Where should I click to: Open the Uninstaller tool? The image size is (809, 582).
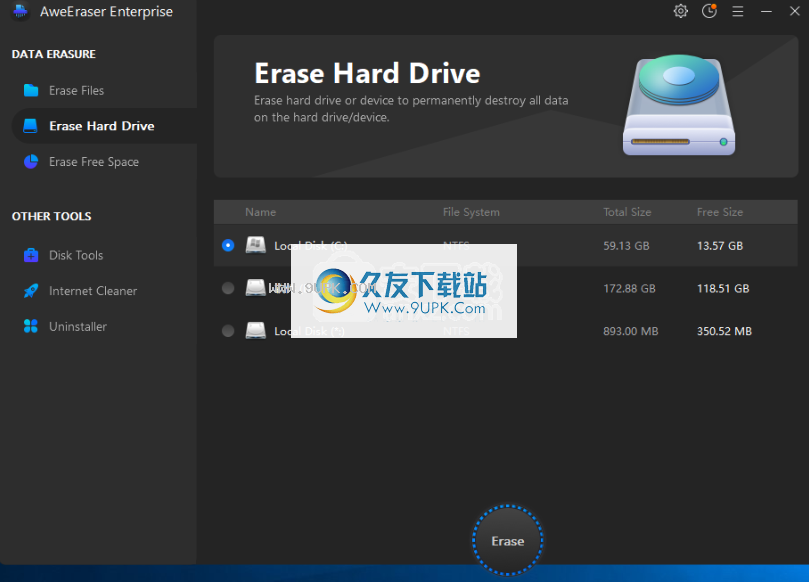coord(78,326)
